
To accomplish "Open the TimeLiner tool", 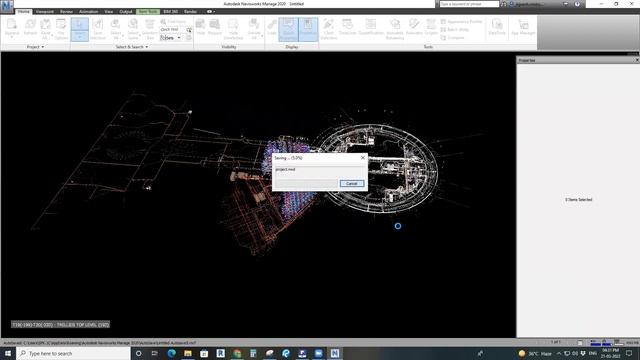I will [x=347, y=27].
